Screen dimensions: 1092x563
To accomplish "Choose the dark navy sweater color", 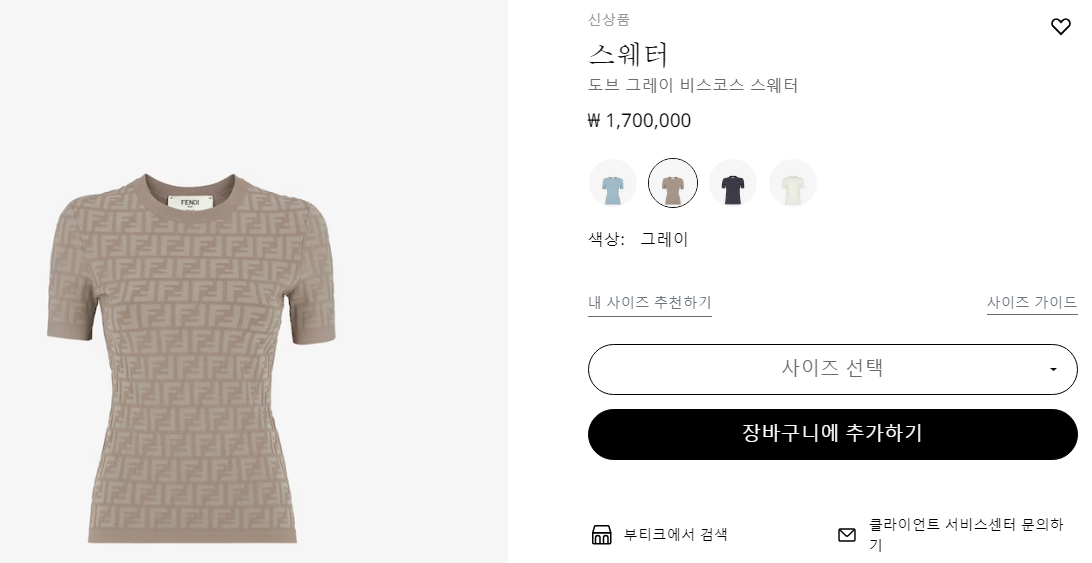I will pyautogui.click(x=733, y=183).
